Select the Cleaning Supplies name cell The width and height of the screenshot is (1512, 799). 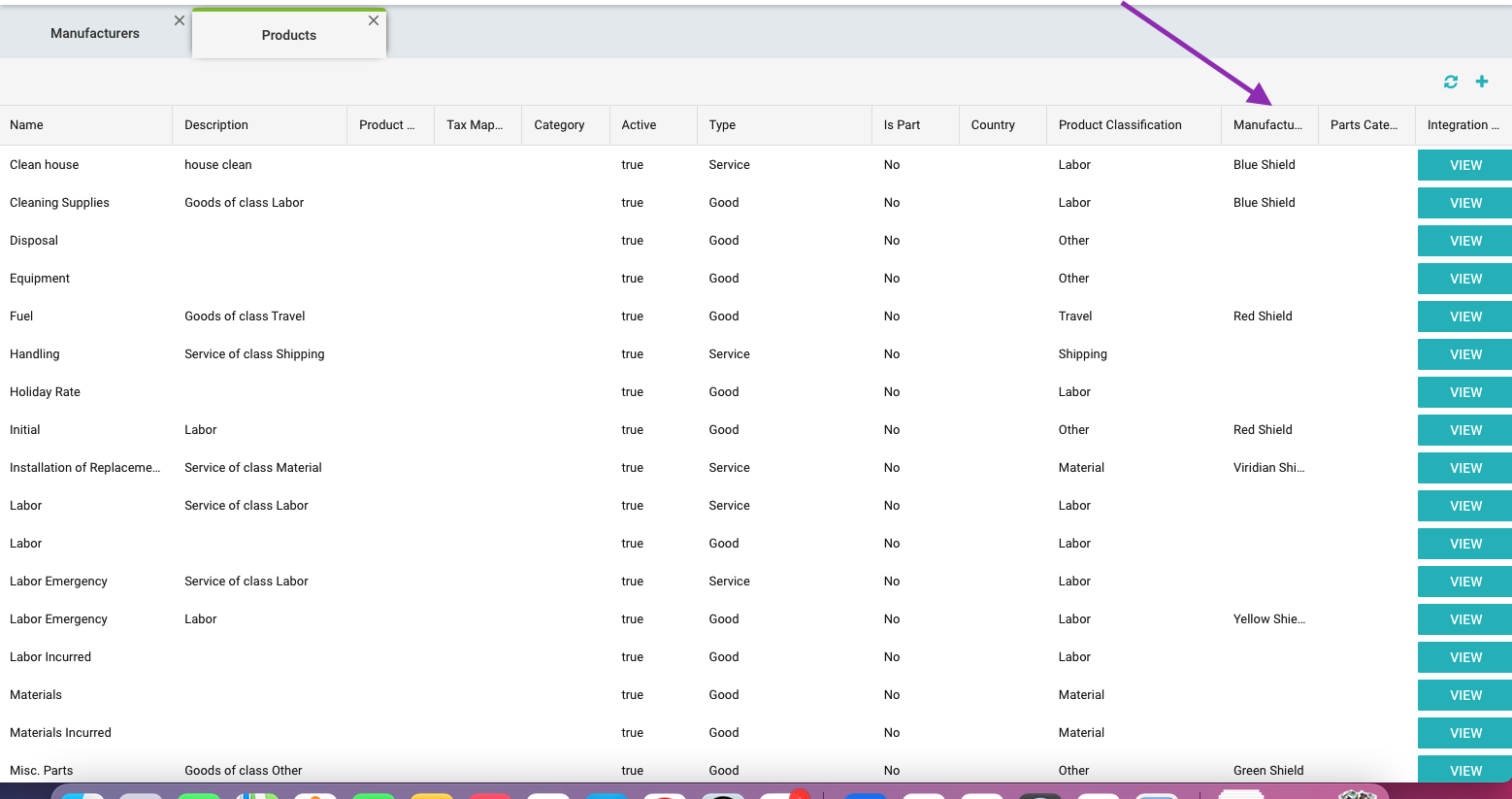pyautogui.click(x=59, y=203)
